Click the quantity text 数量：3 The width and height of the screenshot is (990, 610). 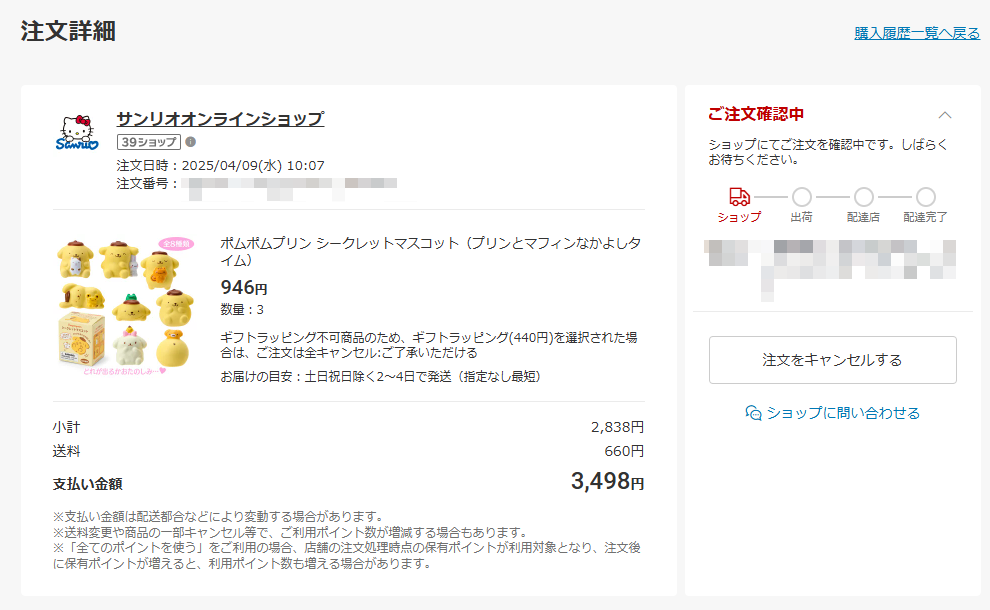242,310
